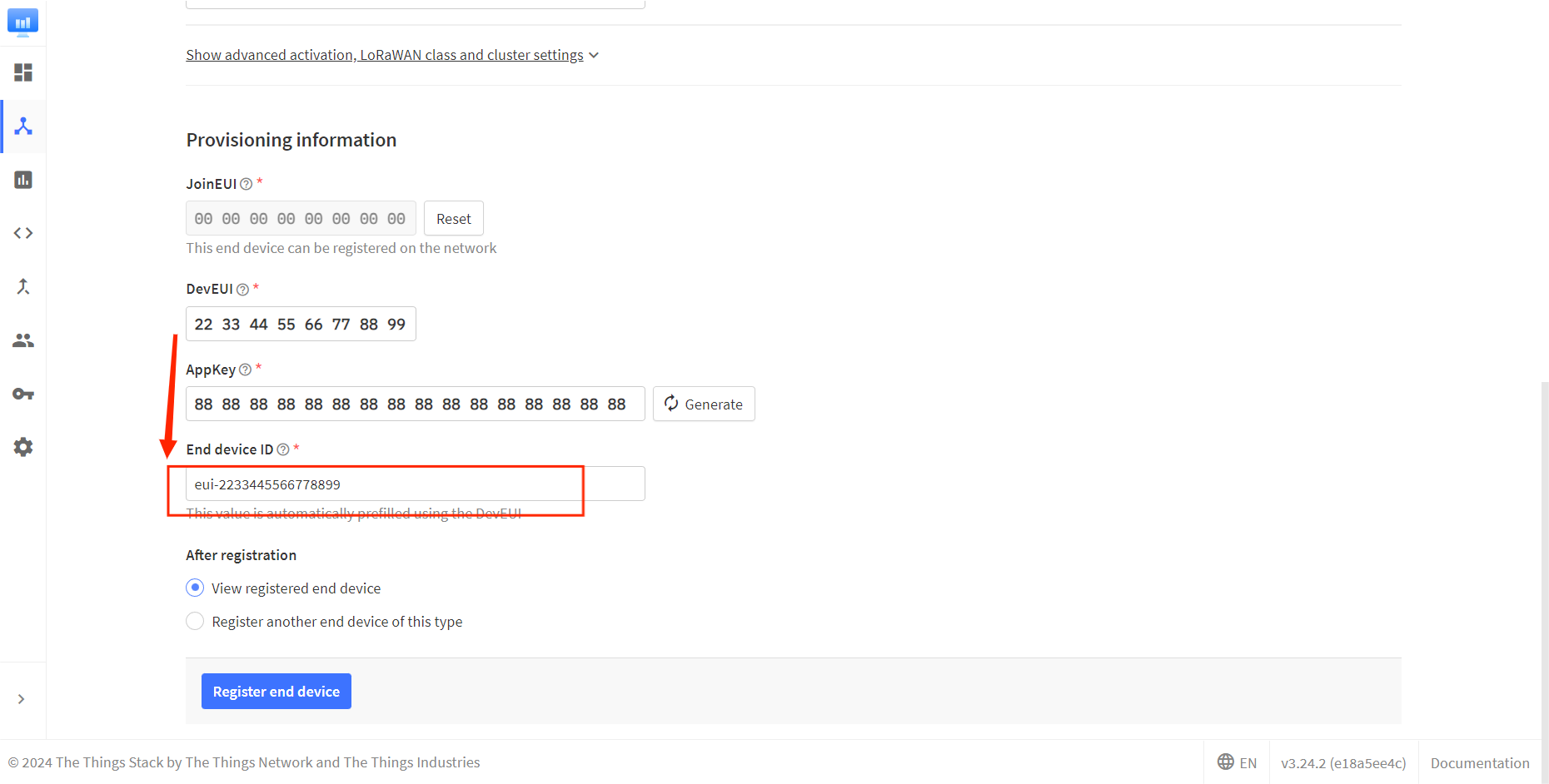Open the EN language selector

pos(1237,762)
